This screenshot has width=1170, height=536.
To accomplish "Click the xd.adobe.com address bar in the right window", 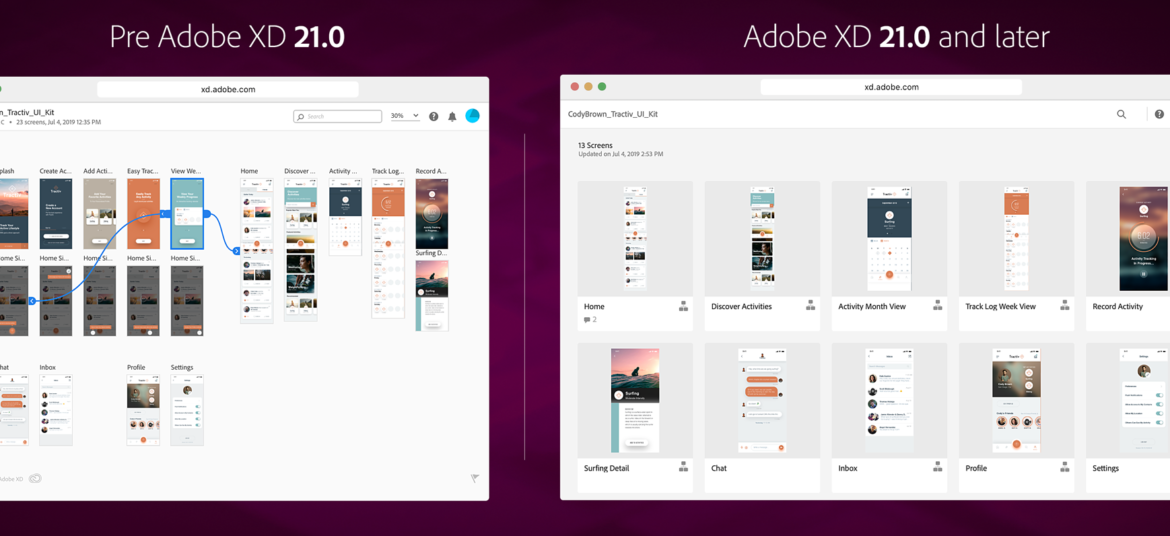I will point(892,87).
